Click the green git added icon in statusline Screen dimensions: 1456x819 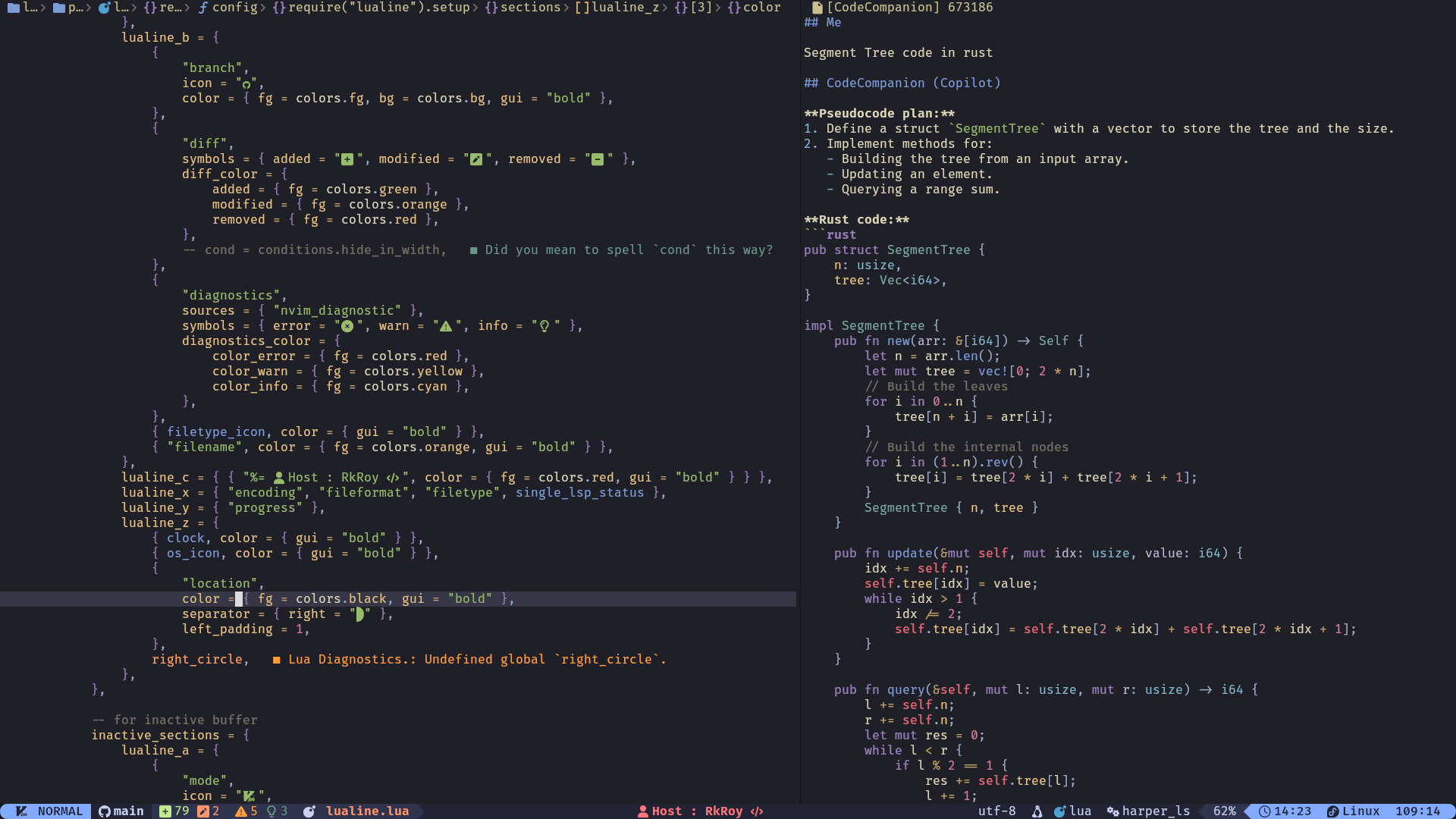click(165, 811)
